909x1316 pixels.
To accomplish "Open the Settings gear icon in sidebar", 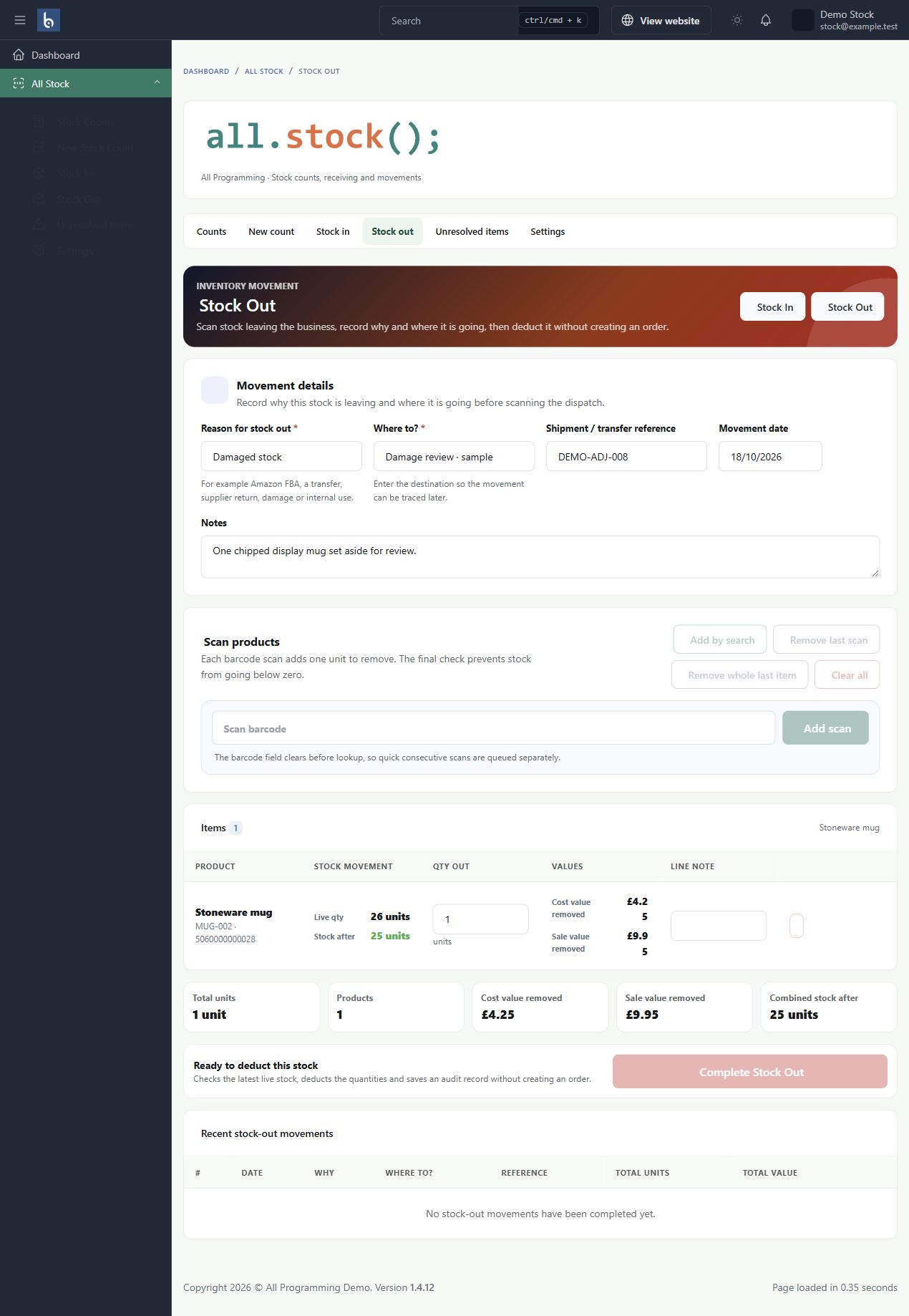I will 39,251.
